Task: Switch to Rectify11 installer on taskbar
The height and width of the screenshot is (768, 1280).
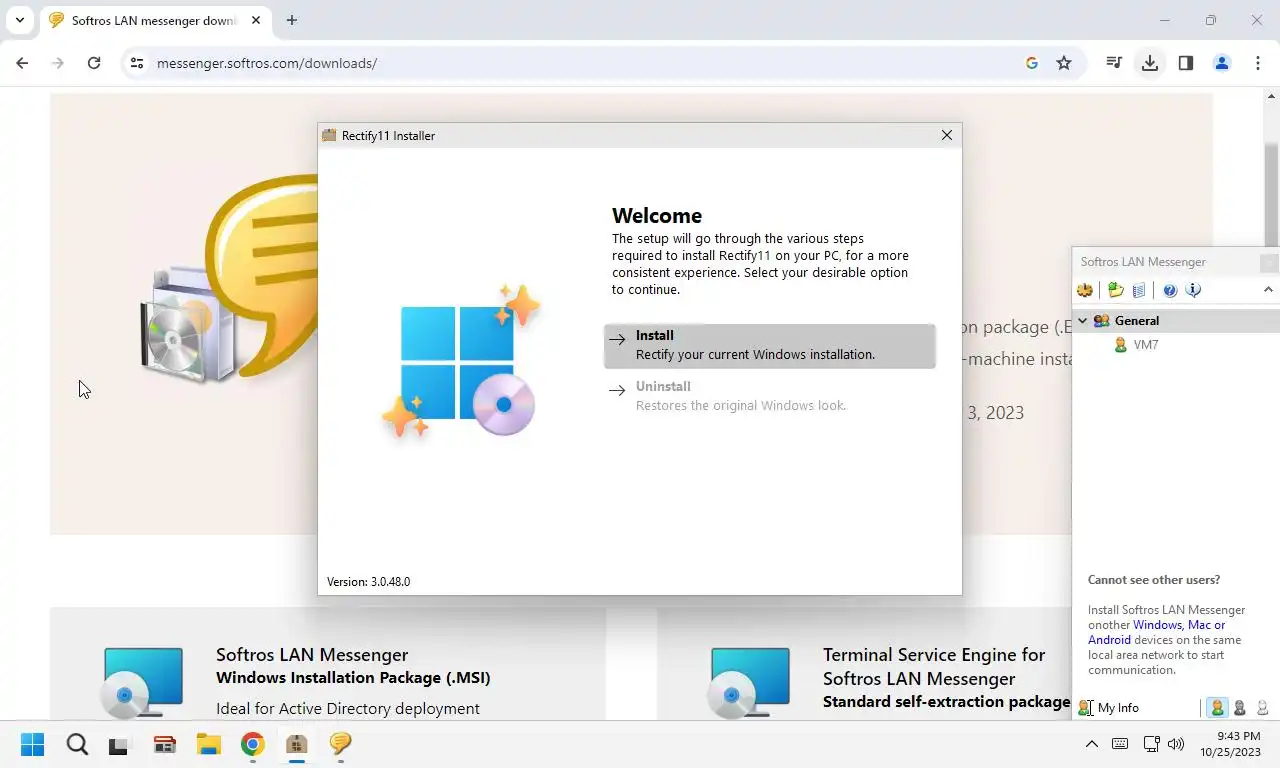Action: [x=296, y=744]
